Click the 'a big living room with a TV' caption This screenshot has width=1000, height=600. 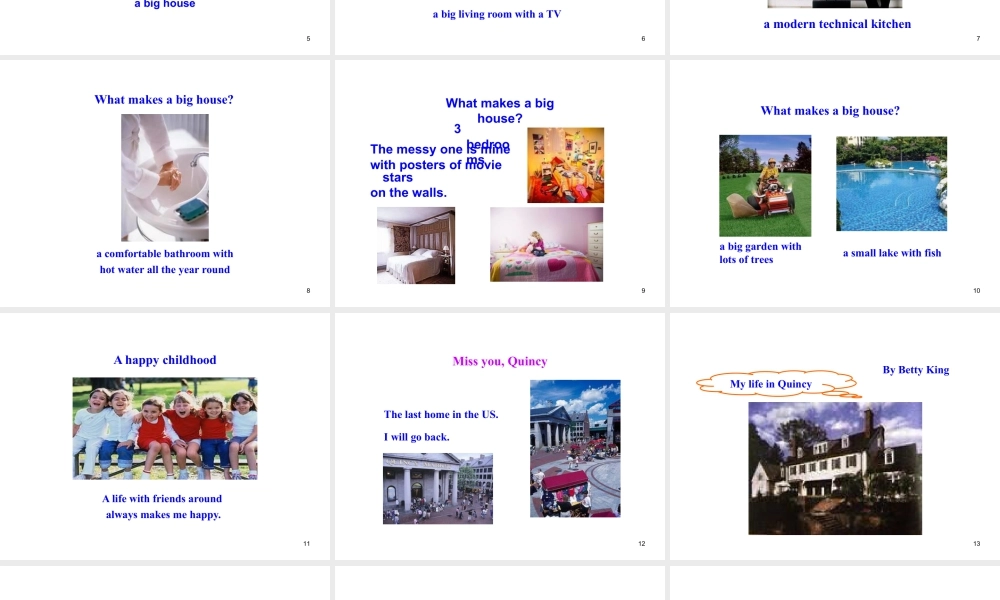click(x=496, y=14)
